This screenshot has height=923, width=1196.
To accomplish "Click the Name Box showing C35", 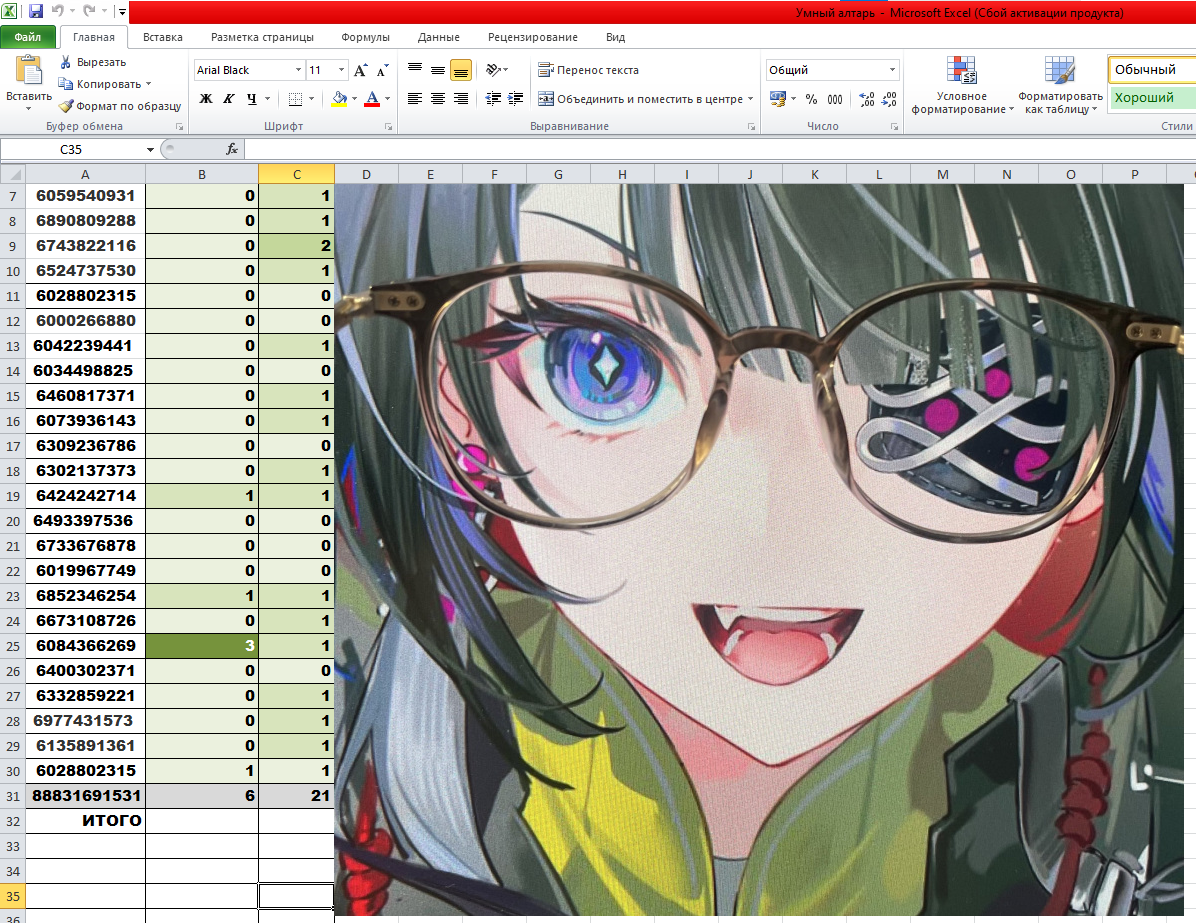I will coord(72,150).
